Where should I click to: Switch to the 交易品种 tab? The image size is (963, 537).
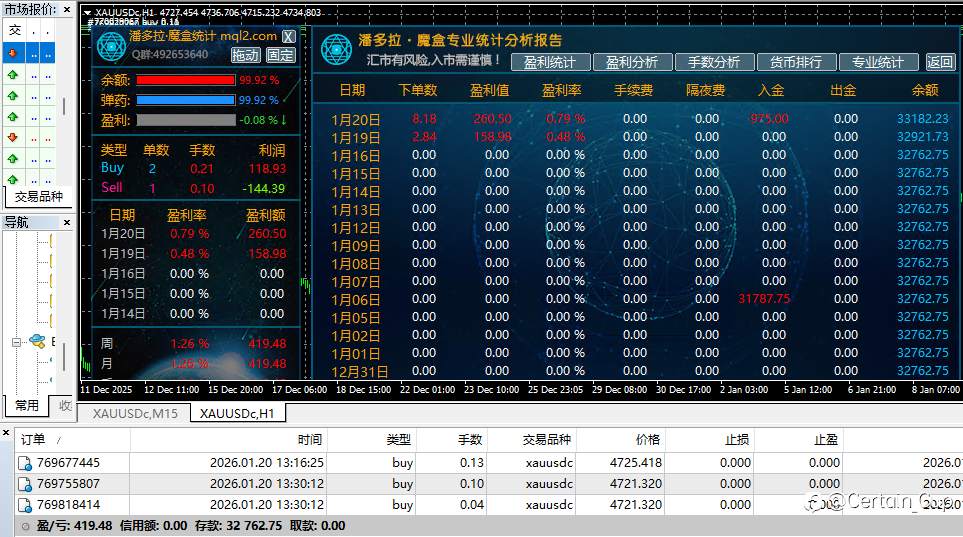(39, 197)
